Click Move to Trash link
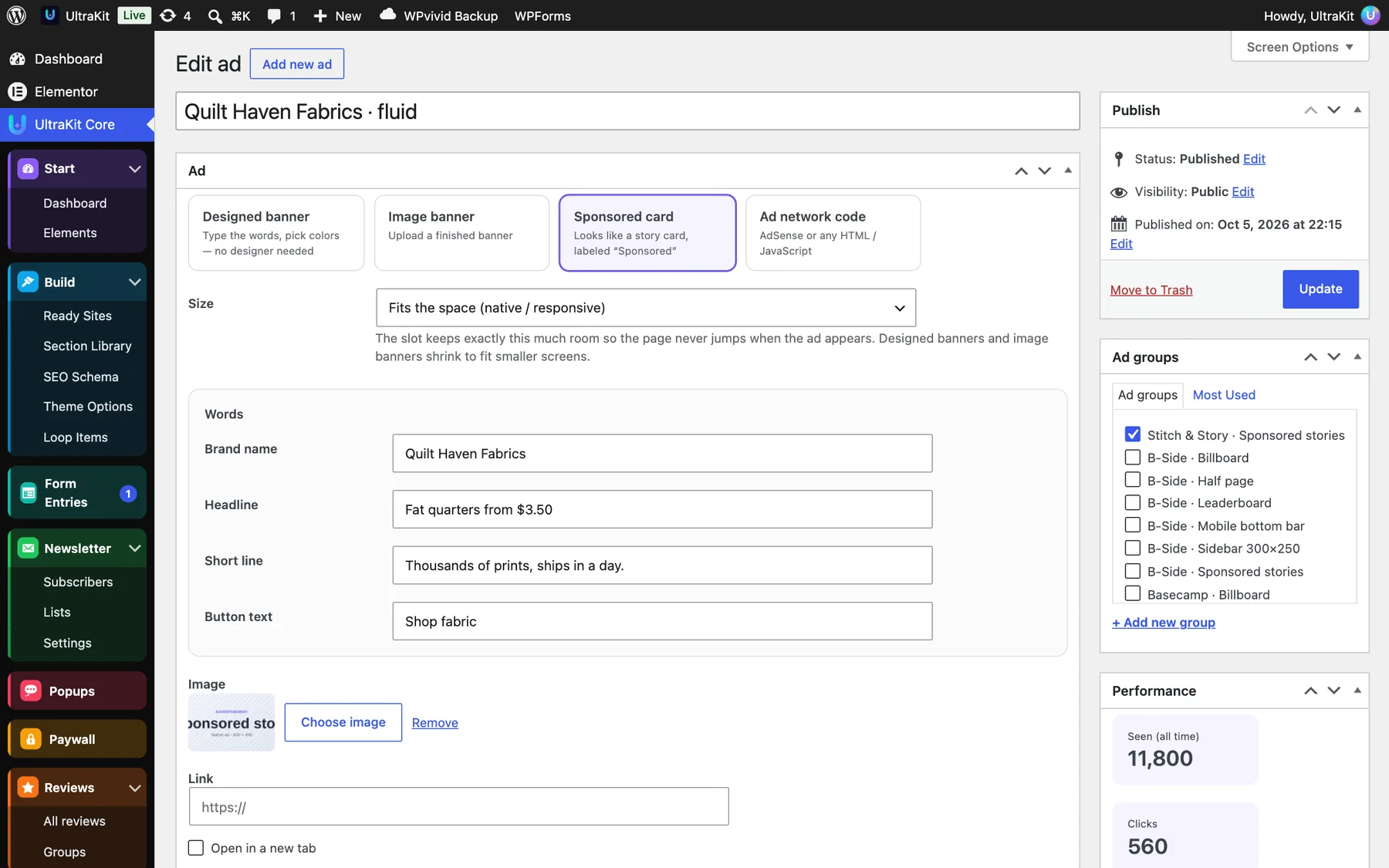Viewport: 1389px width, 868px height. 1151,290
